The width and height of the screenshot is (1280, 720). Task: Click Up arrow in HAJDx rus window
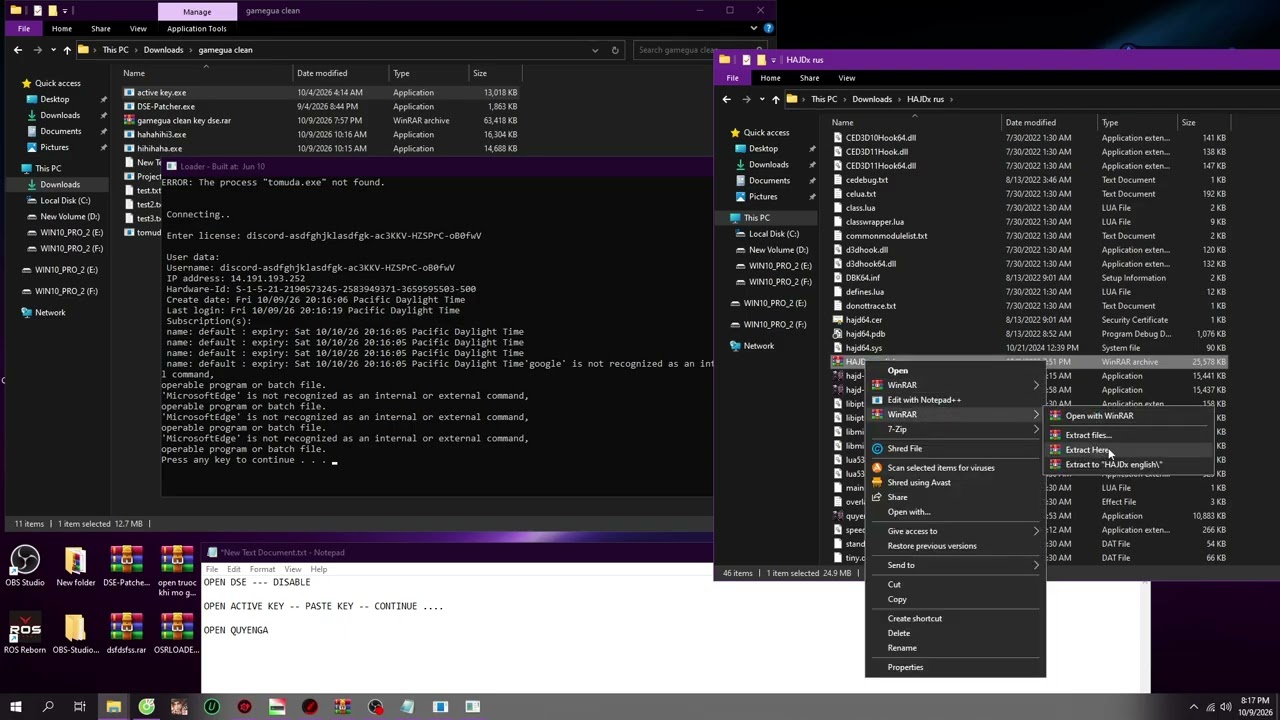775,99
